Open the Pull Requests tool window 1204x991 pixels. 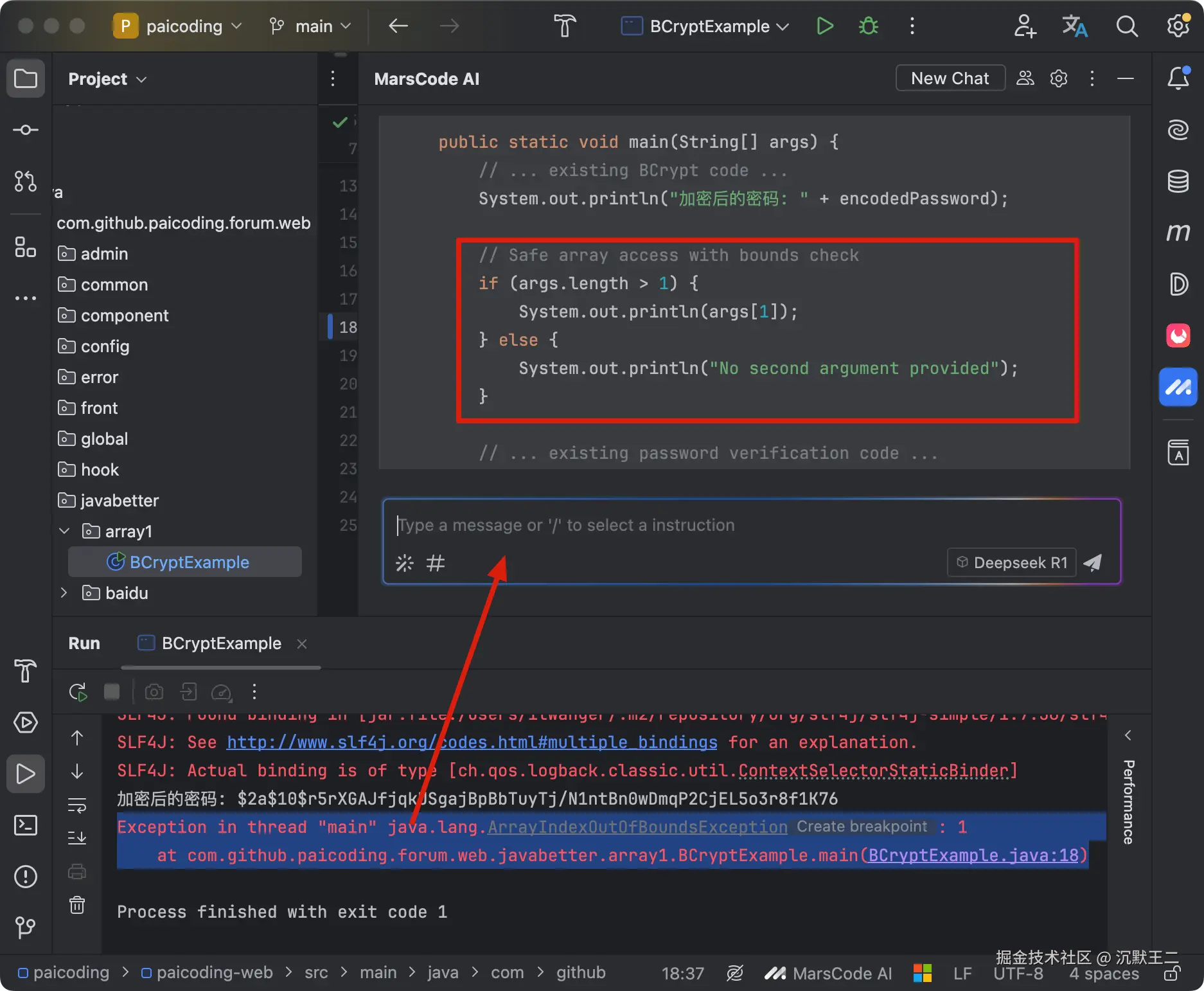tap(26, 182)
